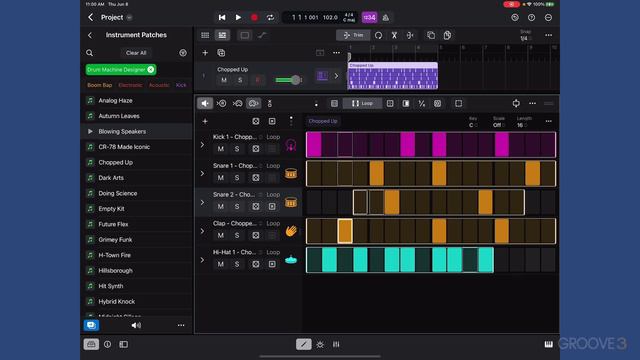640x360 pixels.
Task: Expand the Clap row
Action: click(202, 231)
